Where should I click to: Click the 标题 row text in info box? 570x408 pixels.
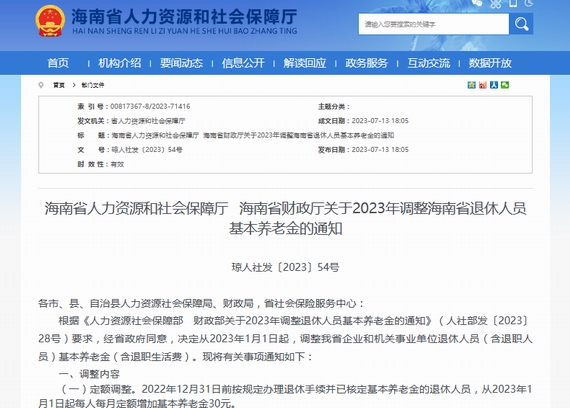point(252,135)
